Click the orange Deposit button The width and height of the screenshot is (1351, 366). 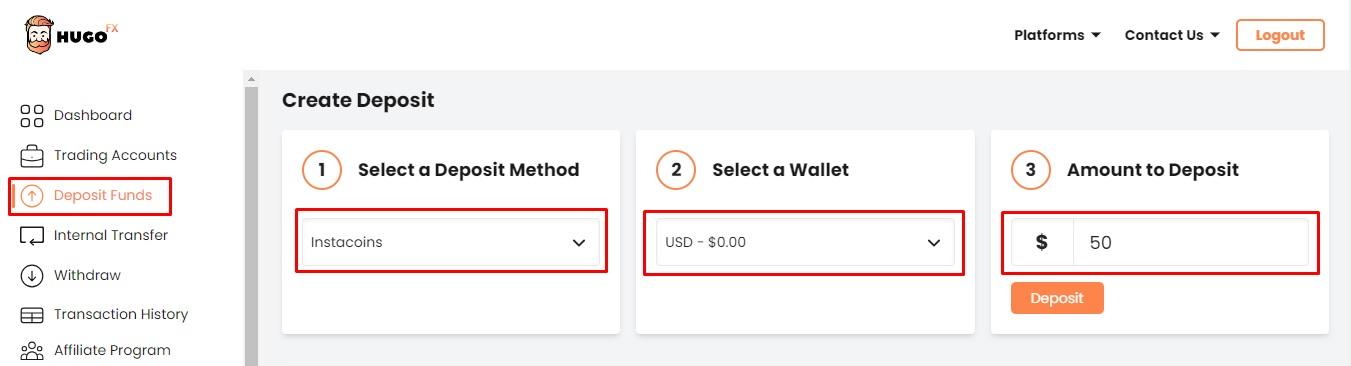pyautogui.click(x=1057, y=298)
